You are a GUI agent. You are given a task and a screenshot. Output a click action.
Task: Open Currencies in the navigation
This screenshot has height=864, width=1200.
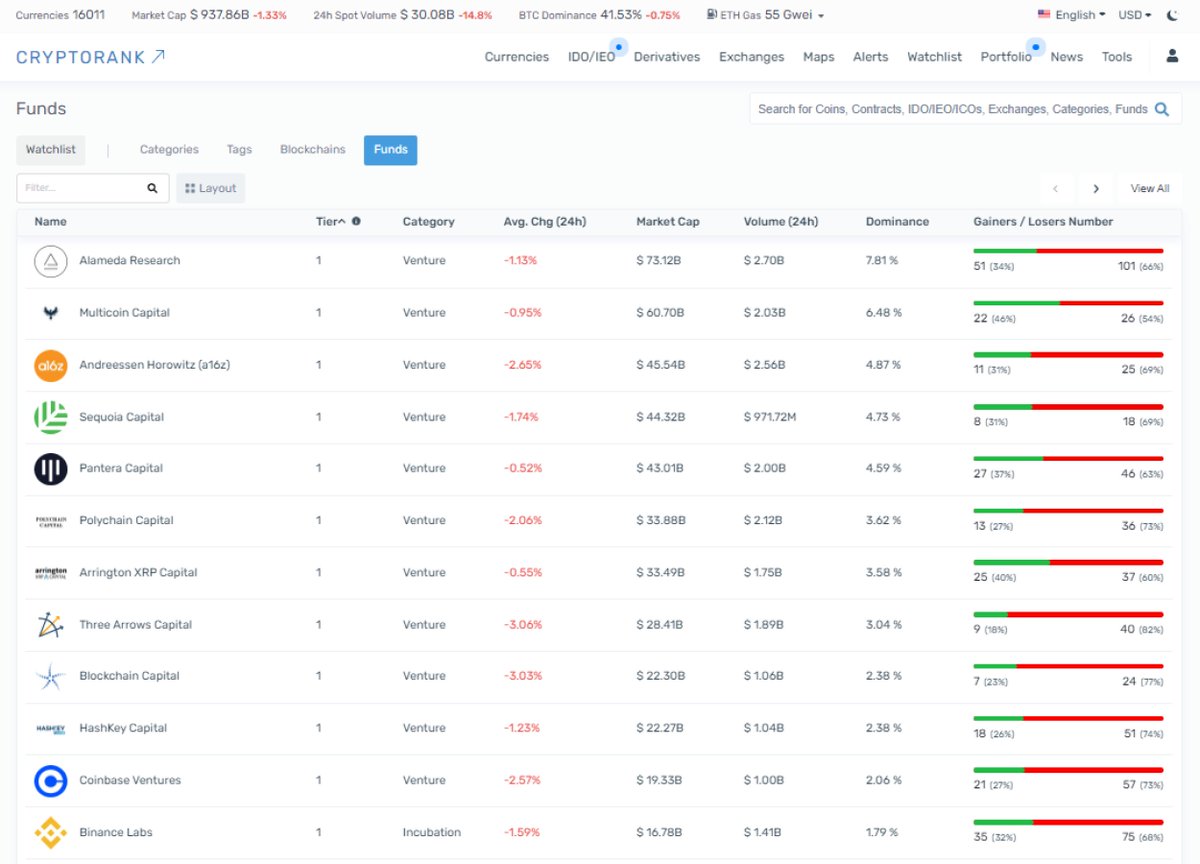(x=517, y=57)
